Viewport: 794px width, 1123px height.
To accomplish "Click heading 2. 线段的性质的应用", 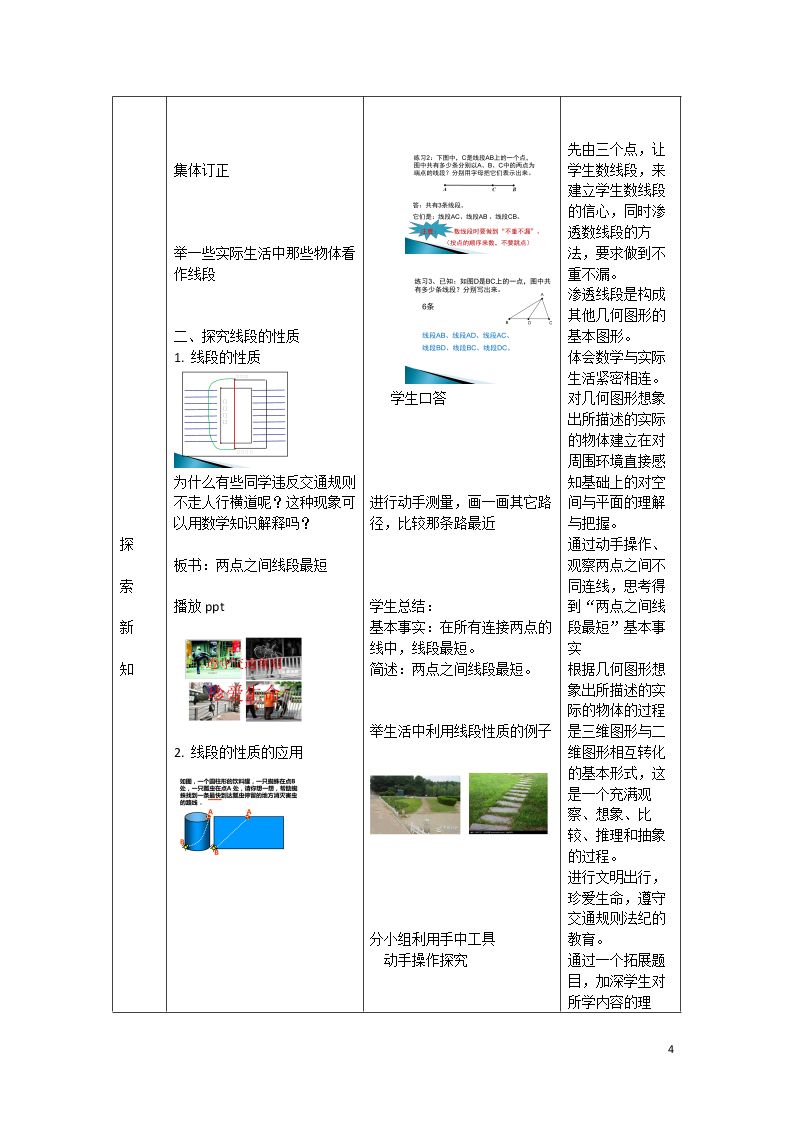I will pyautogui.click(x=238, y=753).
